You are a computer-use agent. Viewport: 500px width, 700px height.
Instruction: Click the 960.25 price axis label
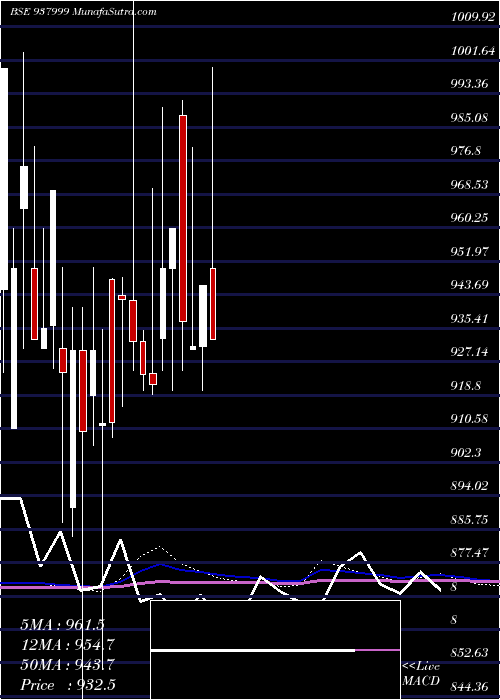469,218
